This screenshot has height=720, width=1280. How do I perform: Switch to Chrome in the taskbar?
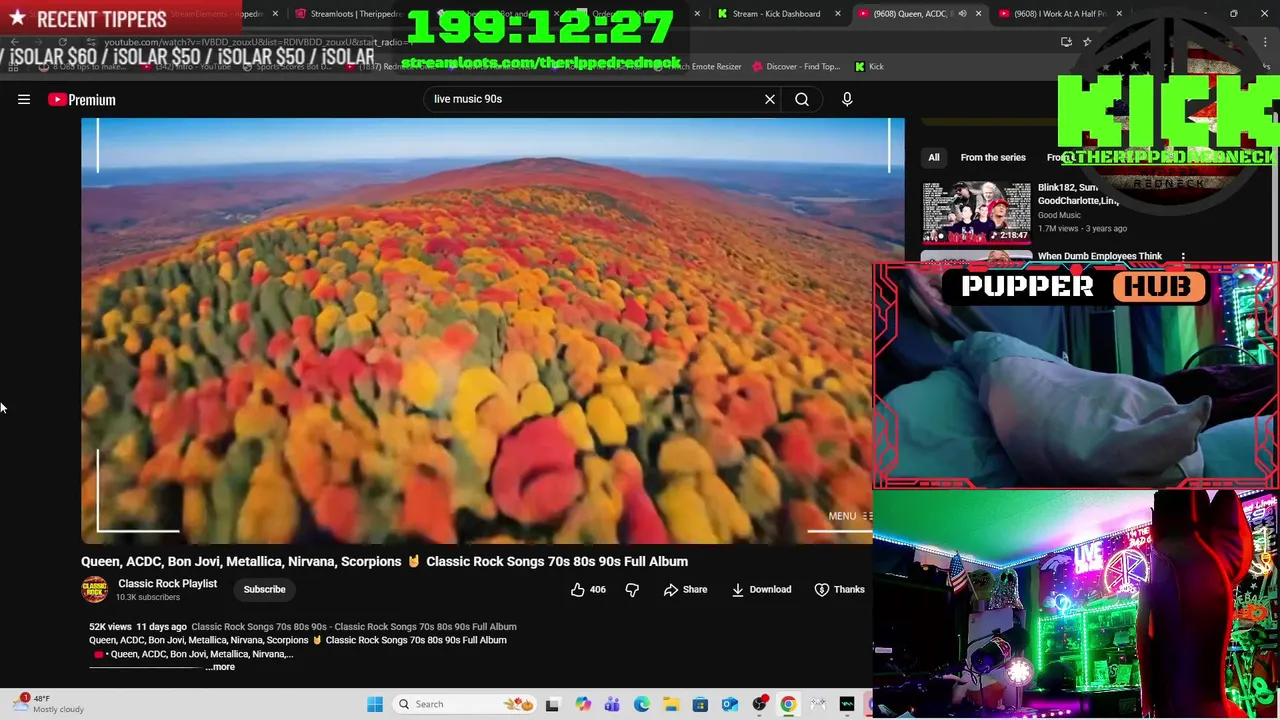(x=788, y=704)
